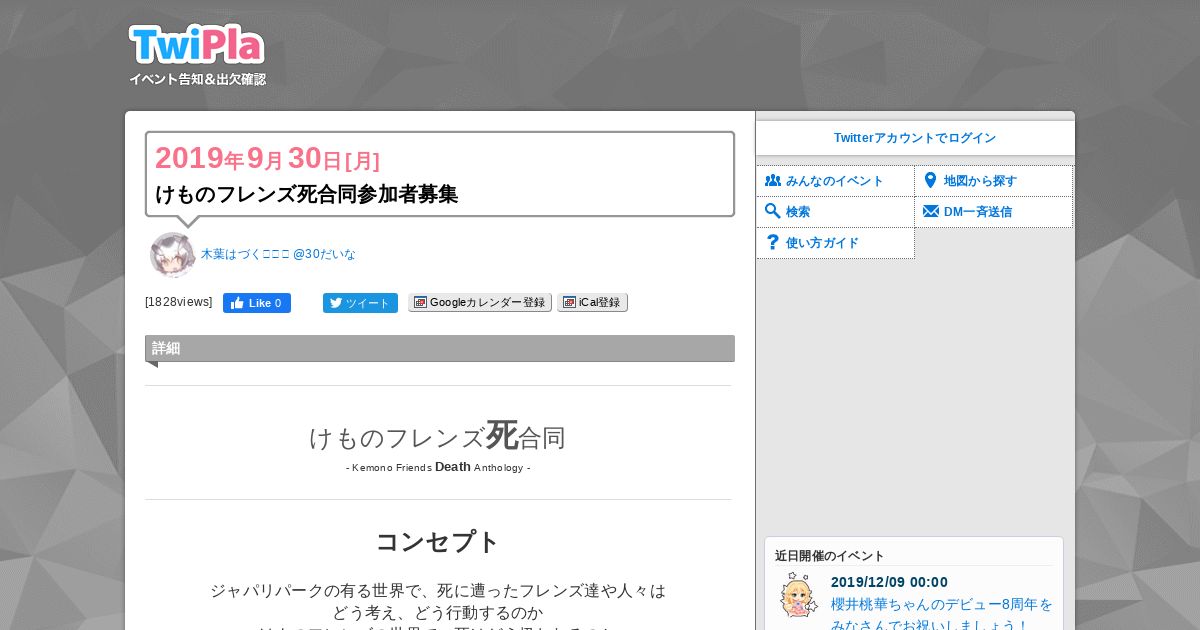Click the people icon beside みんなのイベント
Screen dimensions: 1200x630
coord(773,181)
